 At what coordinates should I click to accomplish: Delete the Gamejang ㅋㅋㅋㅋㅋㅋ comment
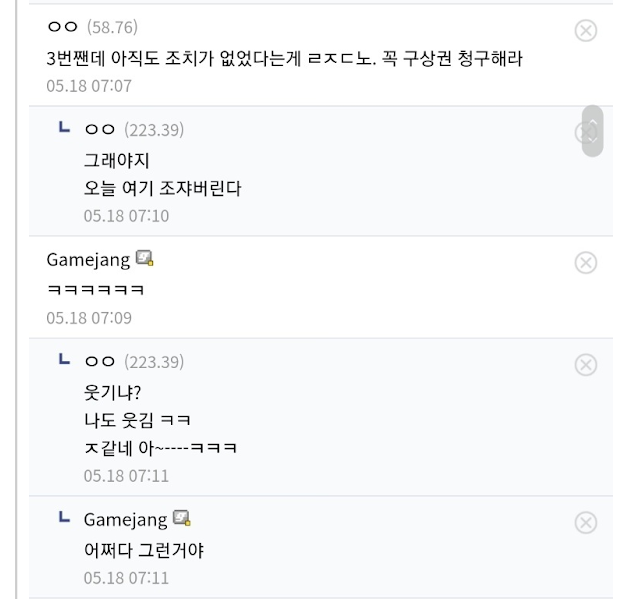click(586, 263)
